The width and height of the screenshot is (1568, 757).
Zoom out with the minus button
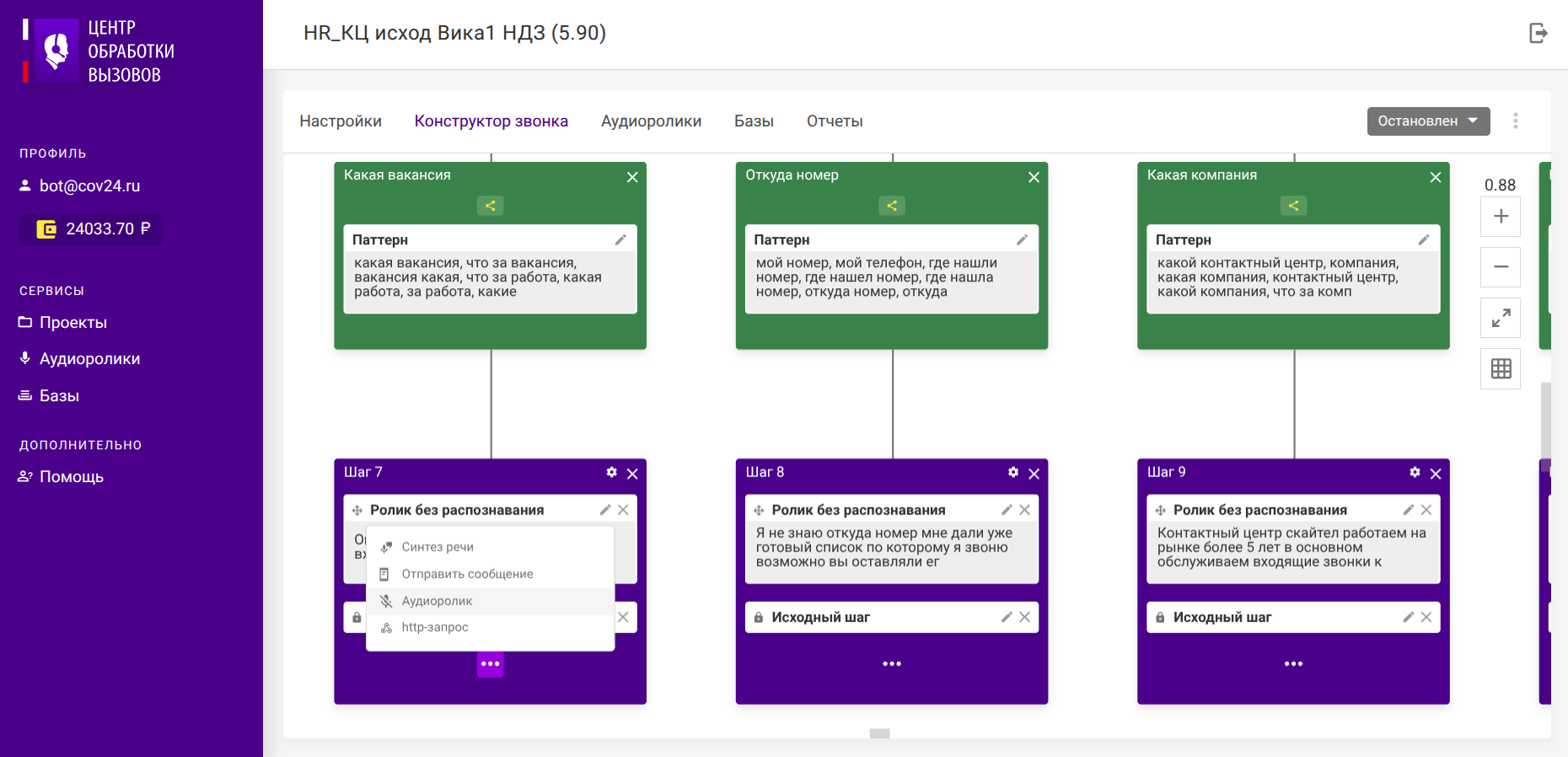[x=1501, y=267]
